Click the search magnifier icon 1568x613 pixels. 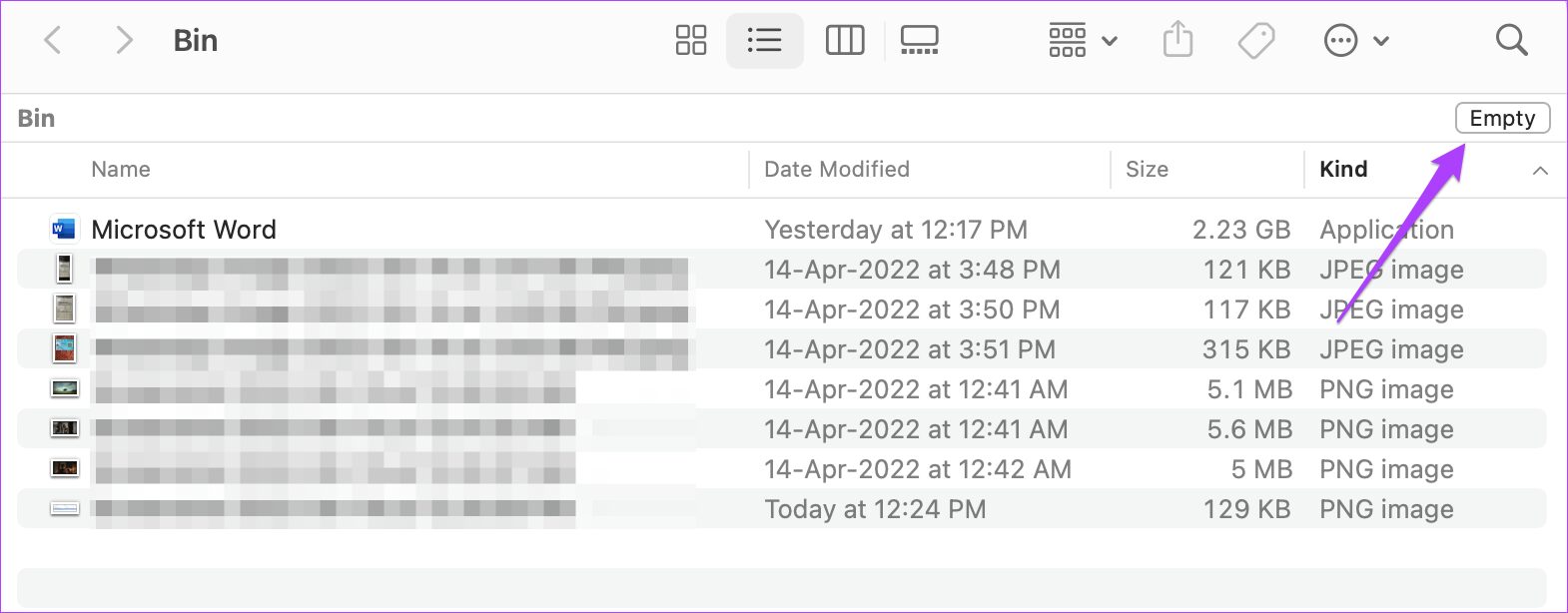(x=1511, y=41)
